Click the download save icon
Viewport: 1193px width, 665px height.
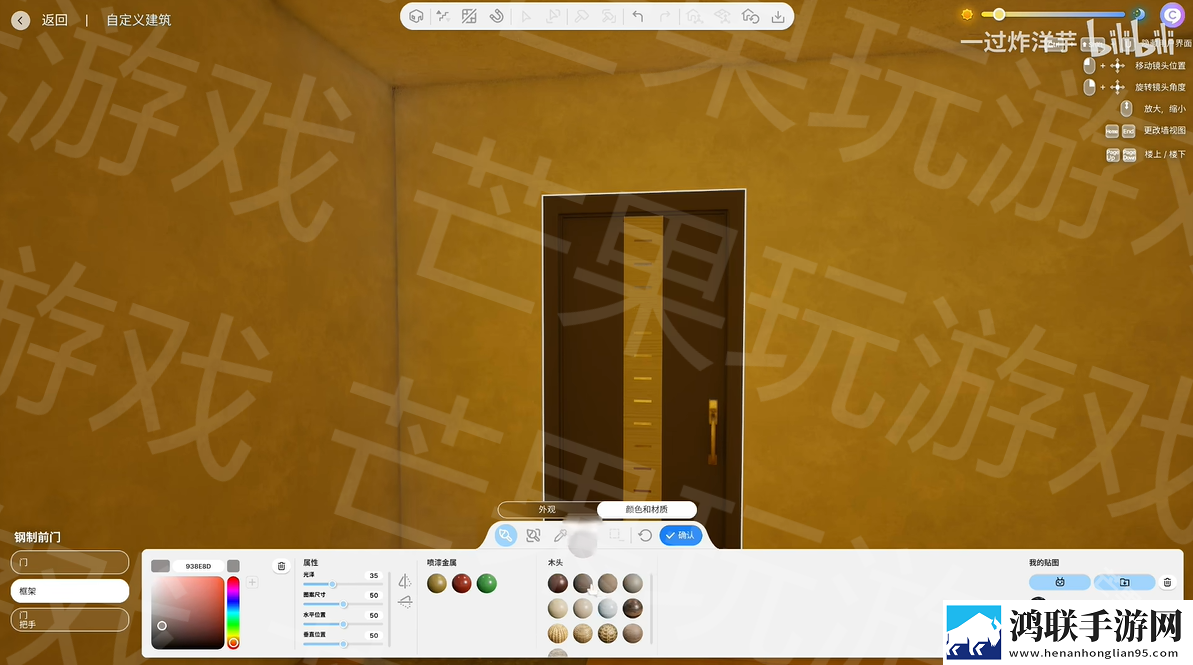click(x=778, y=16)
